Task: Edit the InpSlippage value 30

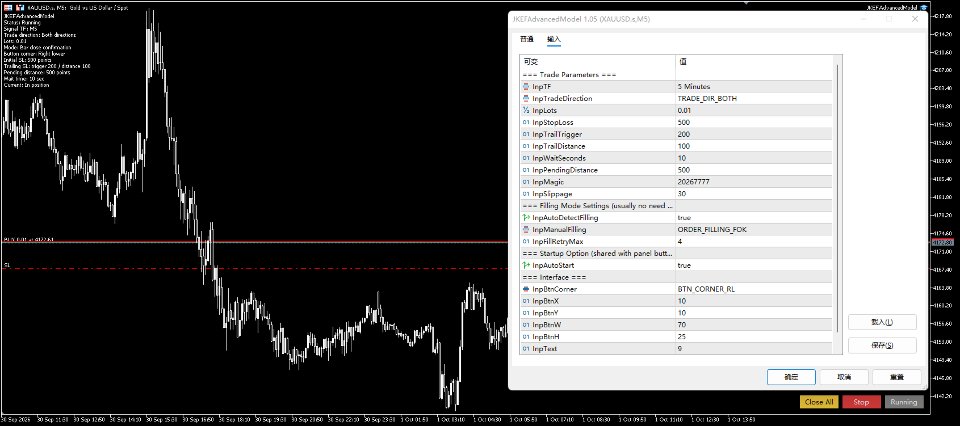Action: coord(754,194)
